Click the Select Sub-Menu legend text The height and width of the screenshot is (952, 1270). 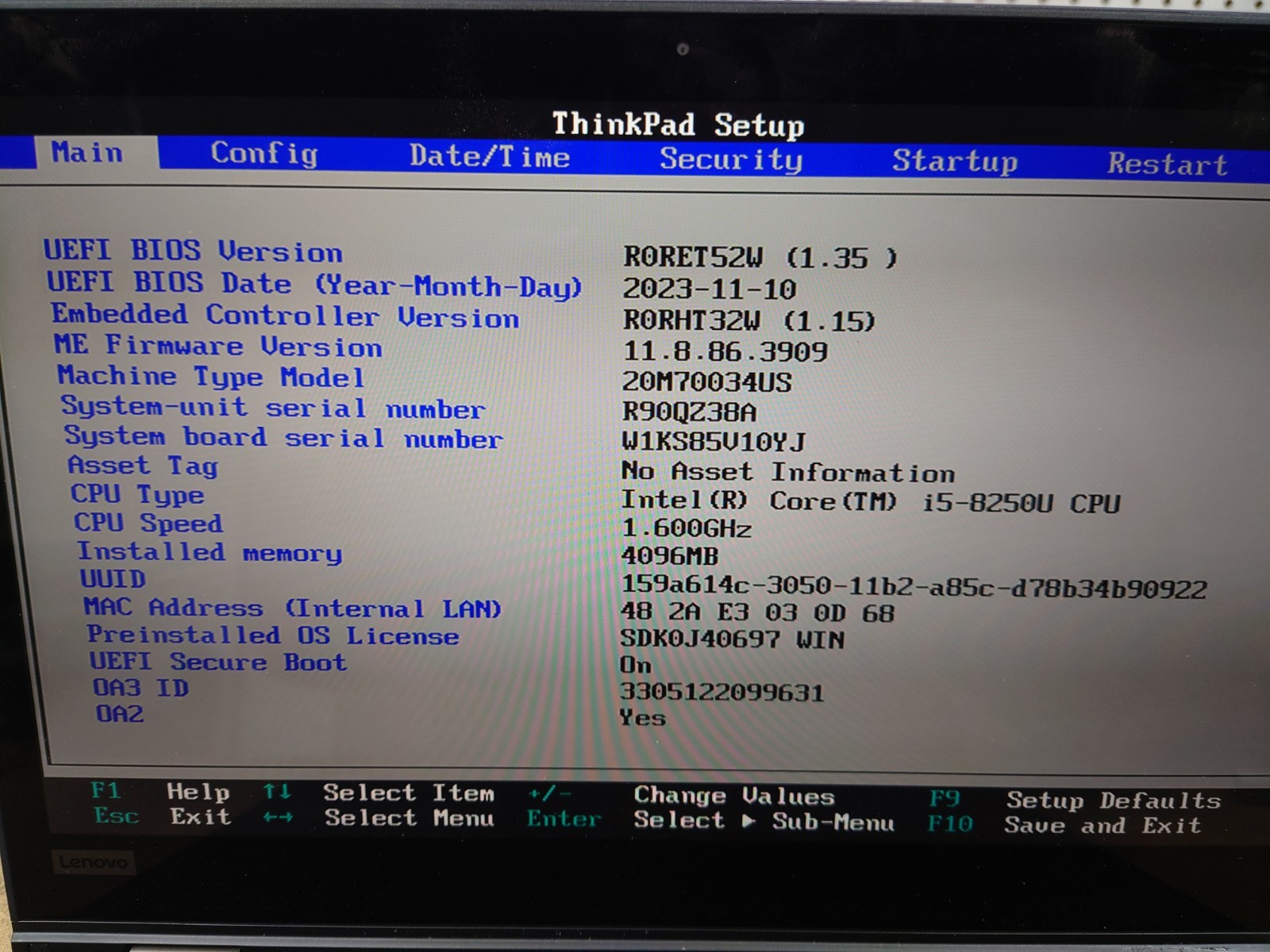coord(764,820)
